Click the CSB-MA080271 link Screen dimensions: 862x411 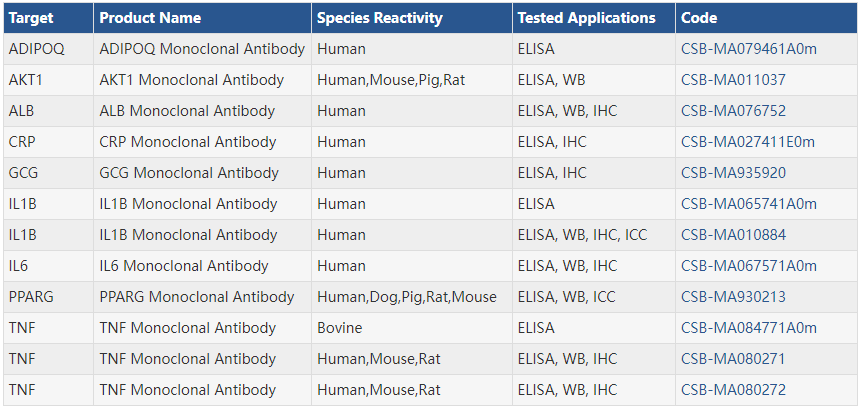pyautogui.click(x=733, y=359)
